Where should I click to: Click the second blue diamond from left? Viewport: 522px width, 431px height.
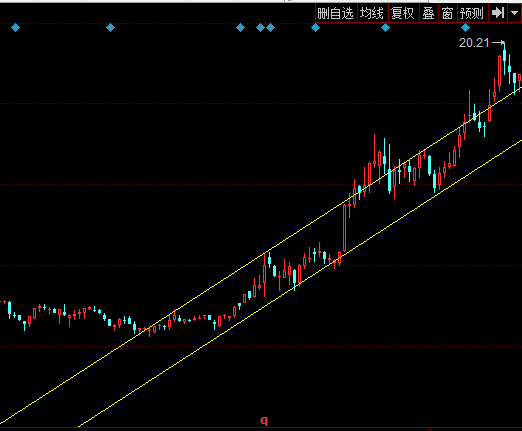(x=110, y=28)
